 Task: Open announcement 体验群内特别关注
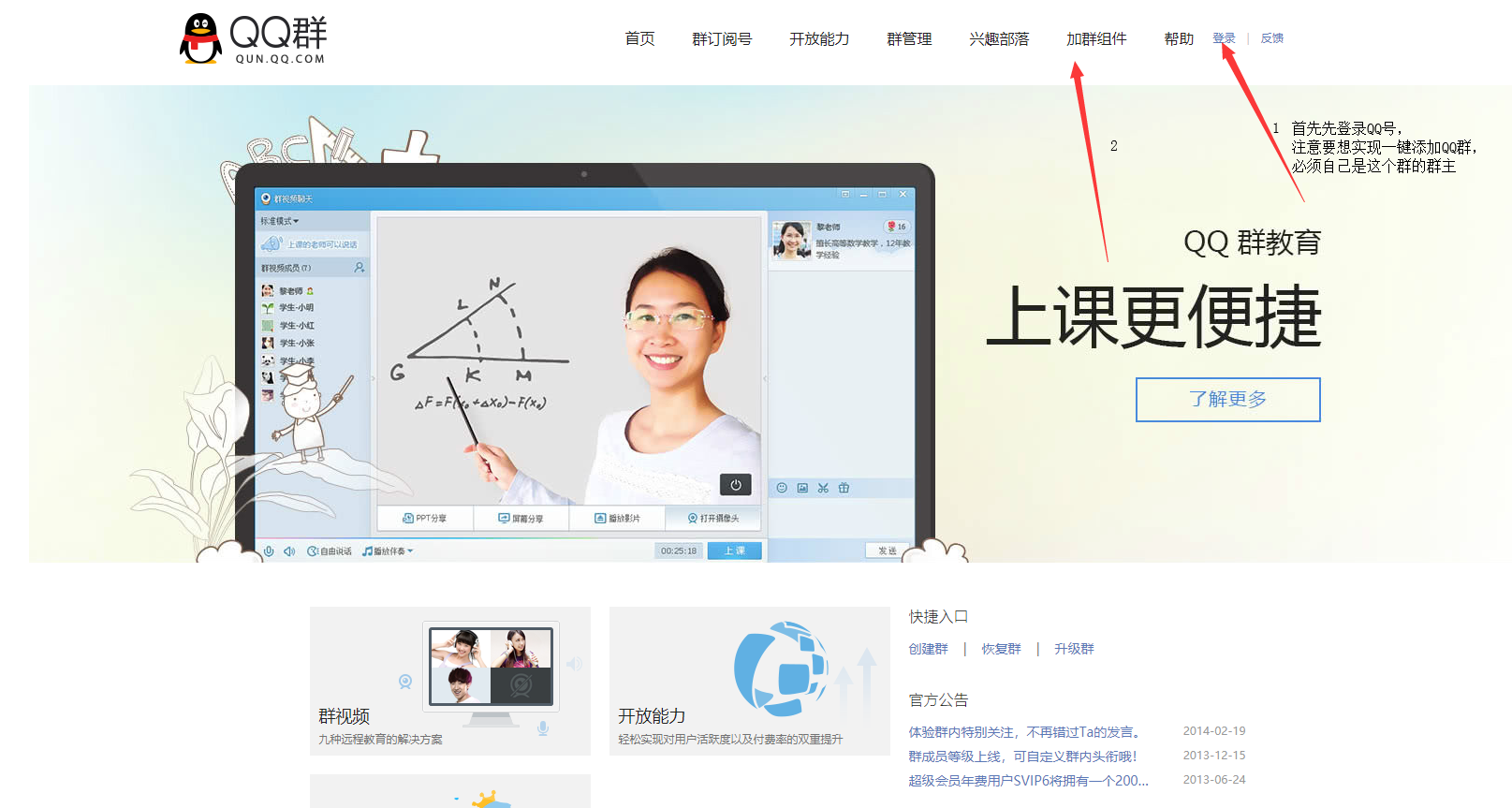pos(1024,732)
